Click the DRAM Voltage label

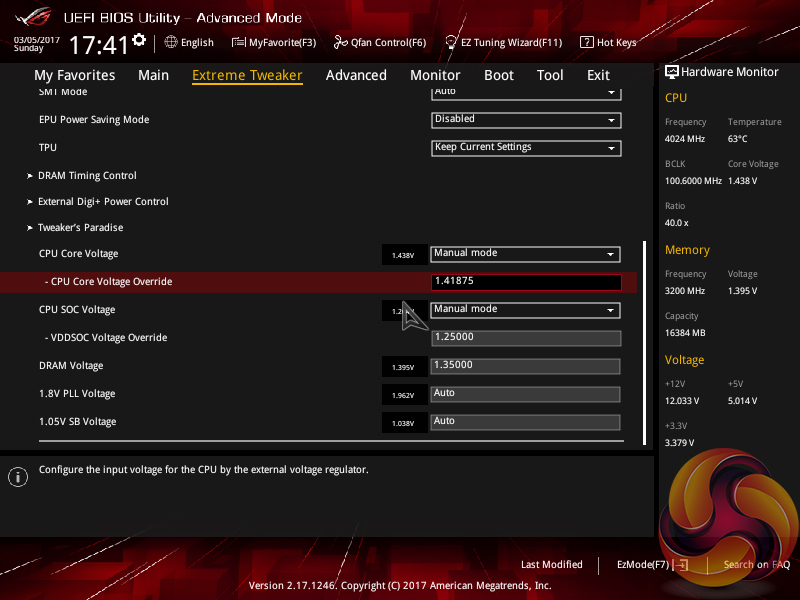(x=71, y=366)
